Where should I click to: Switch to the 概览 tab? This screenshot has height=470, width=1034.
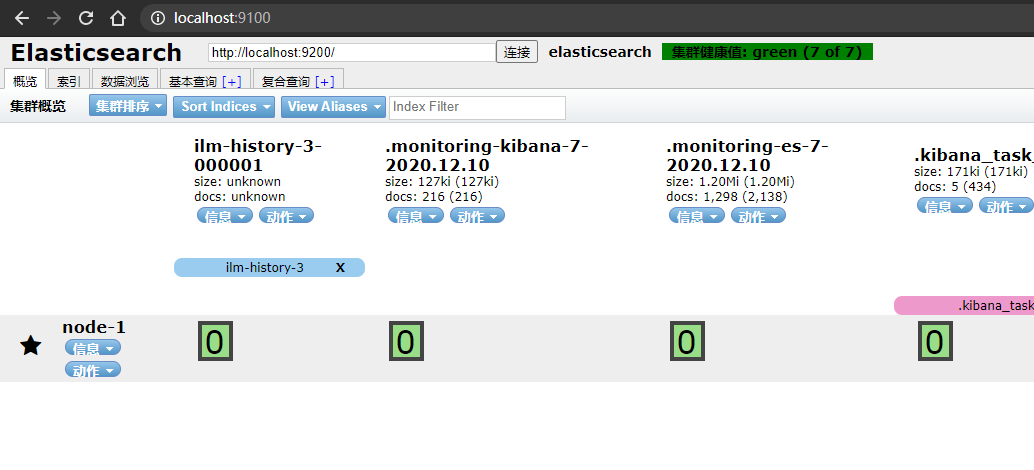point(25,80)
